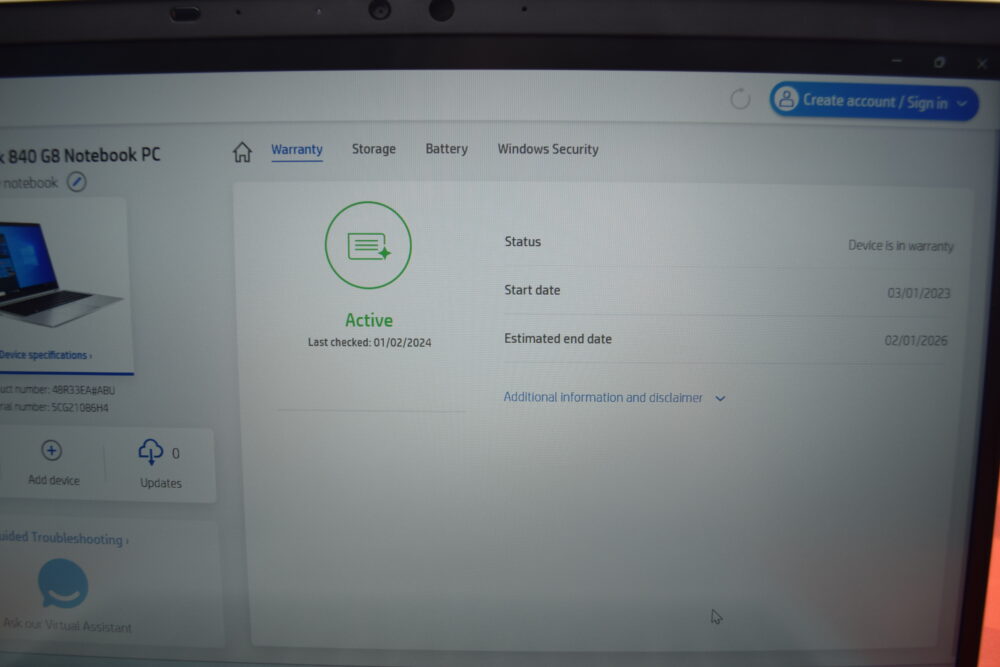Click the start date value 03/01/2023
The image size is (1000, 667).
click(x=918, y=293)
